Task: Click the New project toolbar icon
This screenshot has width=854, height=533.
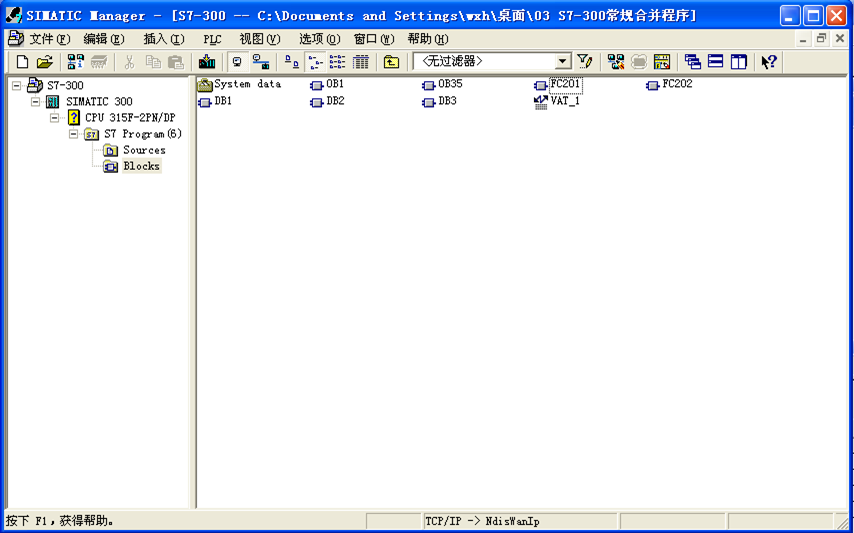Action: point(22,62)
